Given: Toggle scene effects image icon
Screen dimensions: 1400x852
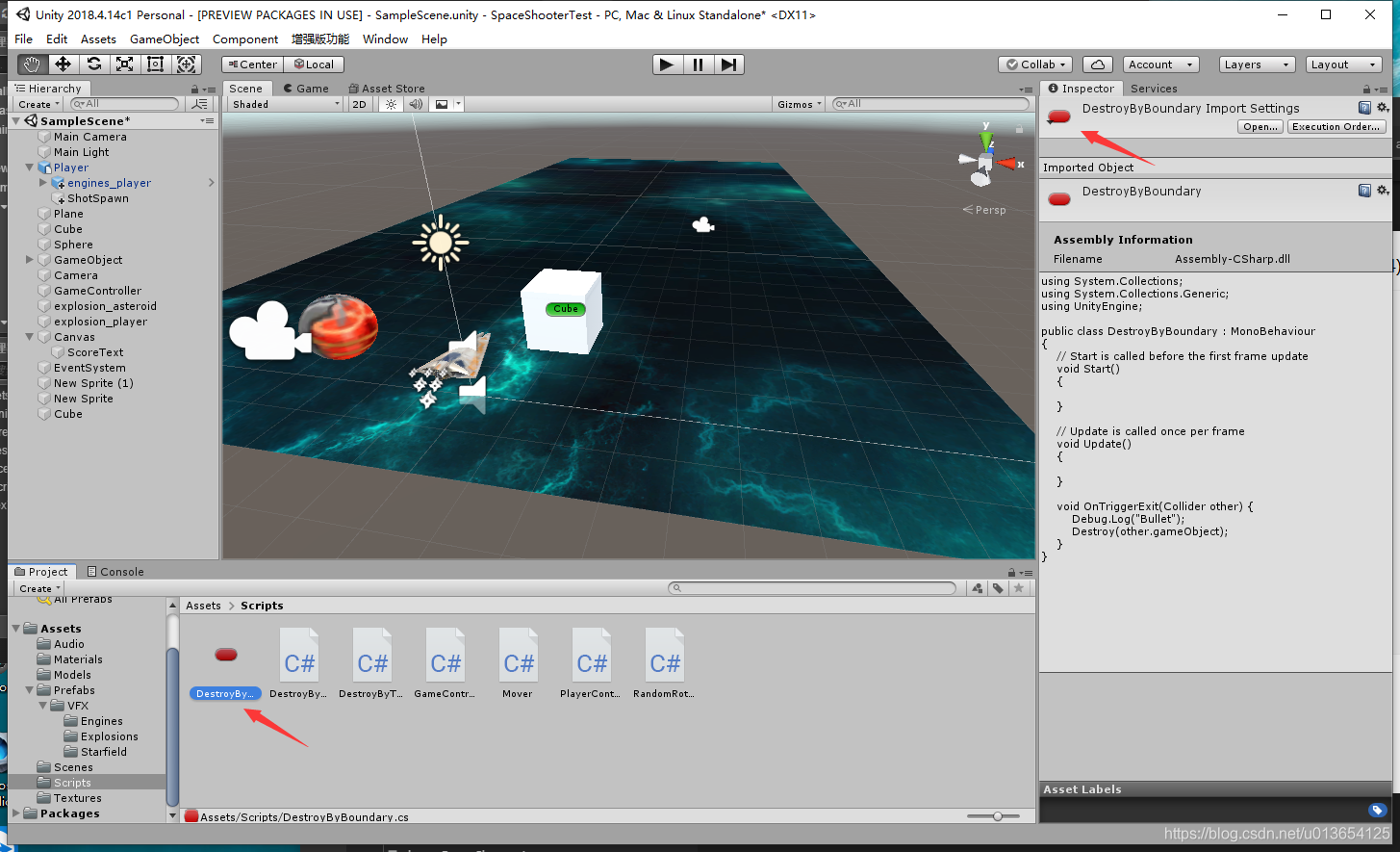Looking at the screenshot, I should [442, 104].
